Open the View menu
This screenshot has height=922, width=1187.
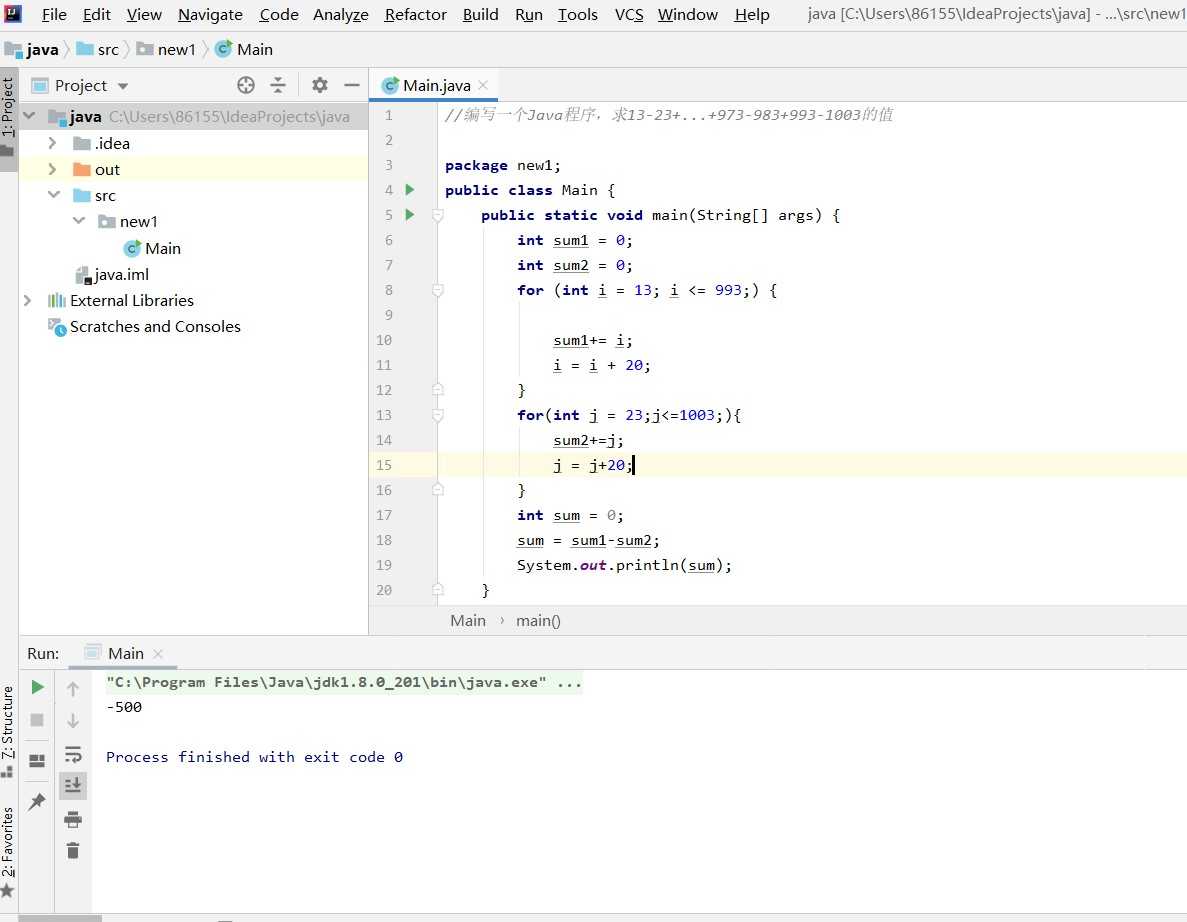click(144, 14)
